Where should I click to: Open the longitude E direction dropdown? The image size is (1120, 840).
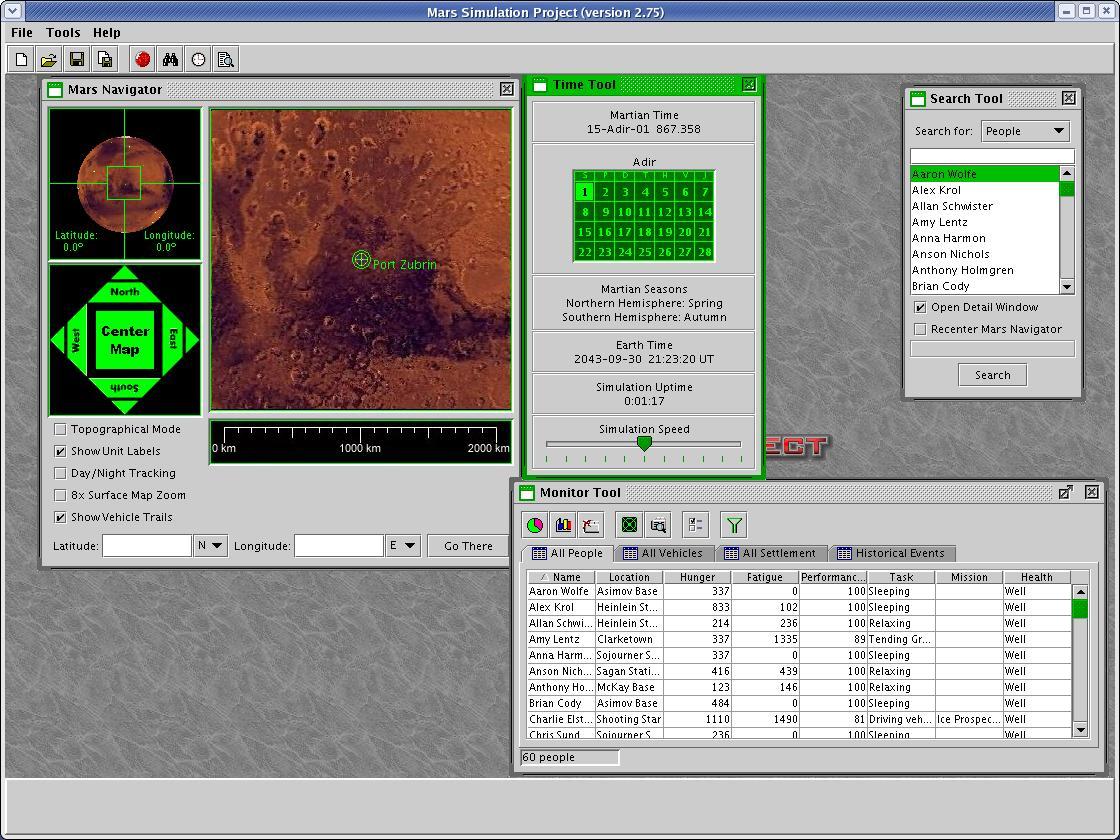coord(402,545)
